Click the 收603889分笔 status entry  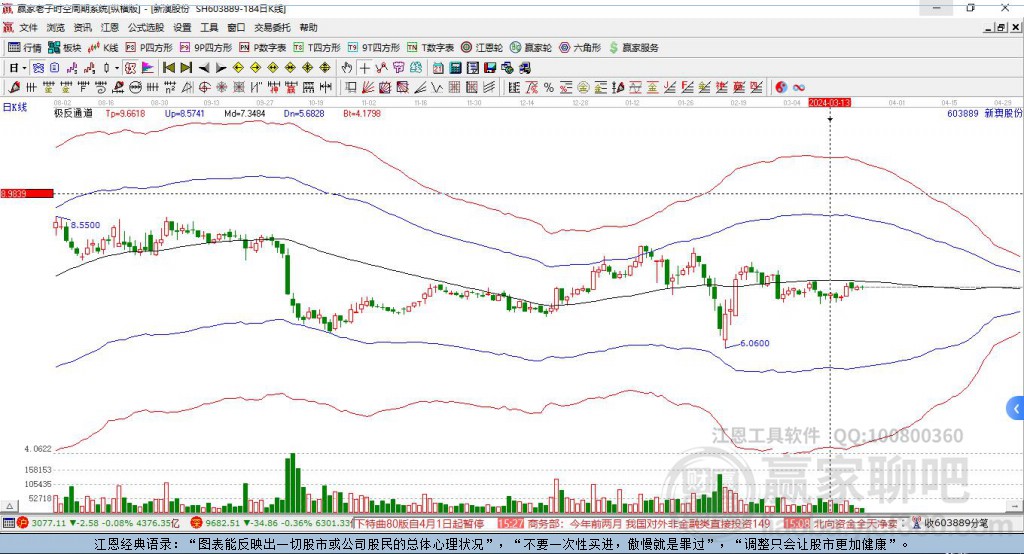(956, 523)
